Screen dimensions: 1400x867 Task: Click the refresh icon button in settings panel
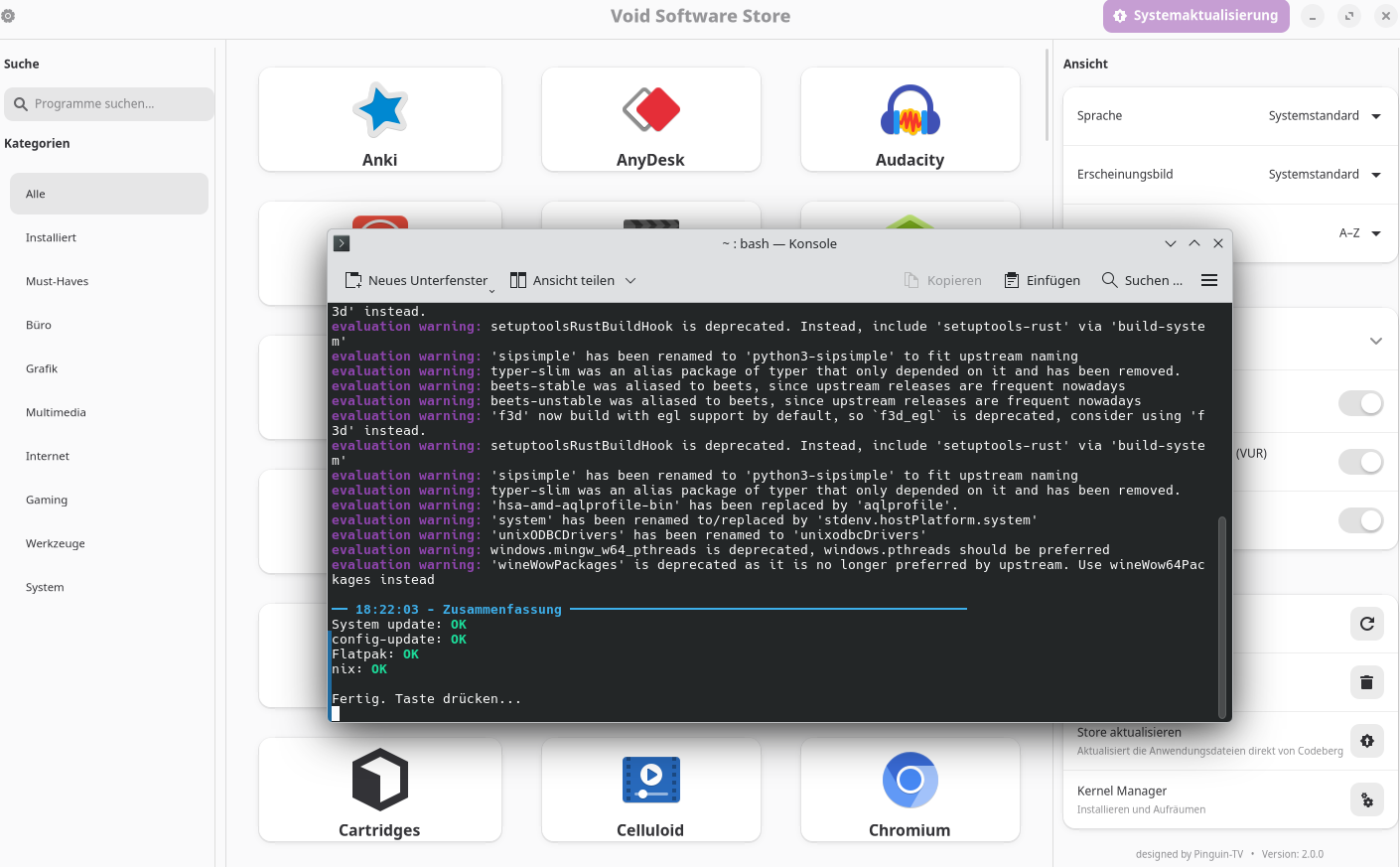click(1367, 624)
